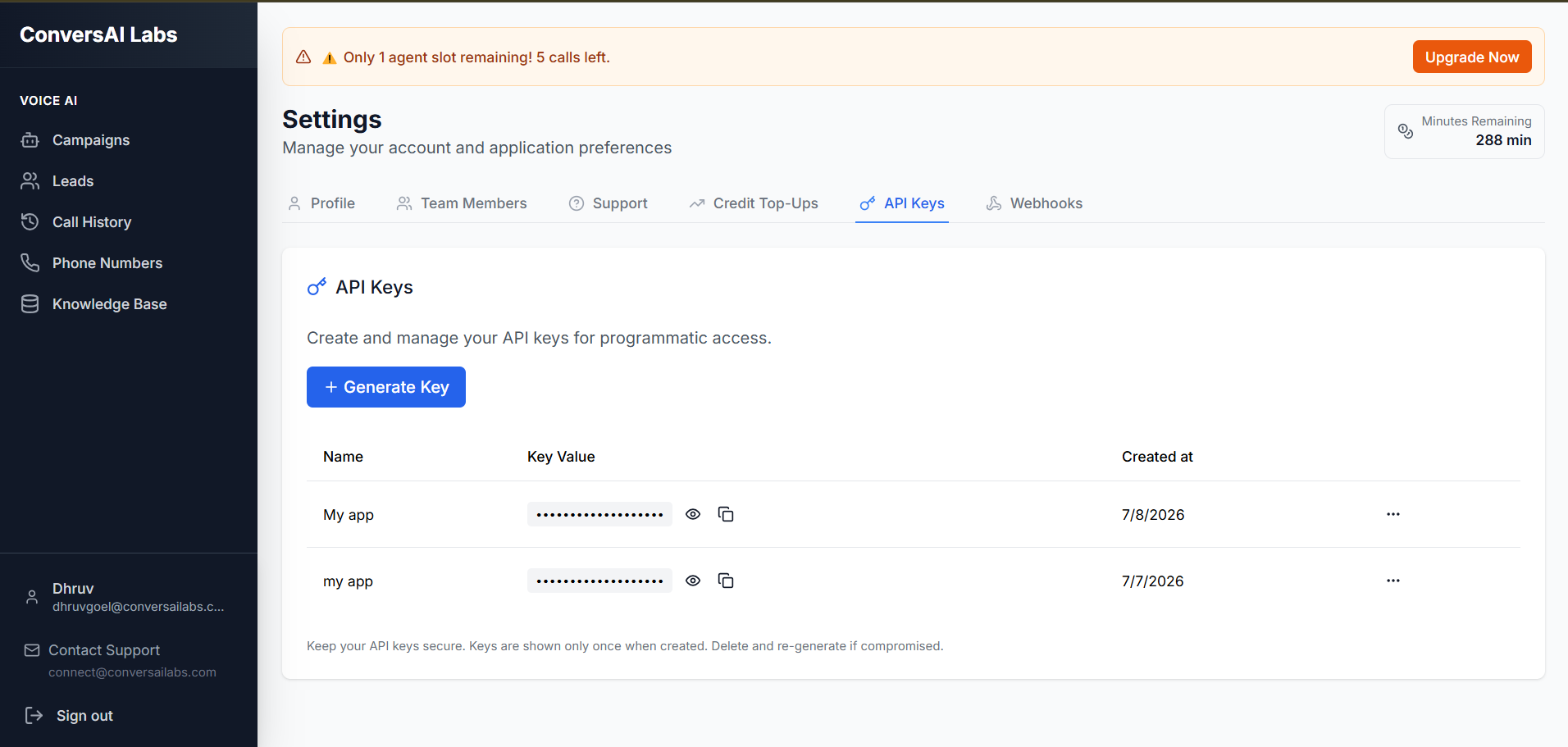Click the warning triangle outline icon in banner

point(303,57)
